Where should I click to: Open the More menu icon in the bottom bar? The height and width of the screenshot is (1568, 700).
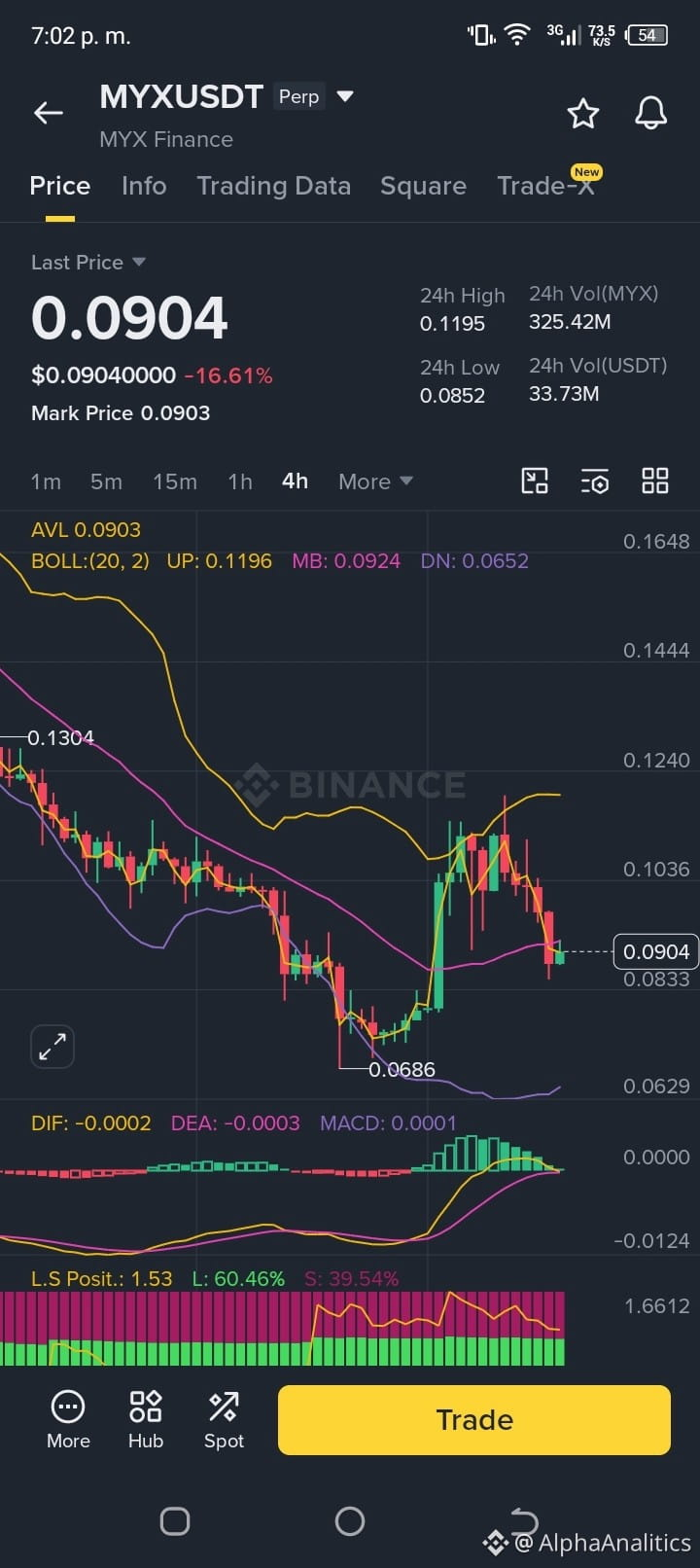[68, 1419]
